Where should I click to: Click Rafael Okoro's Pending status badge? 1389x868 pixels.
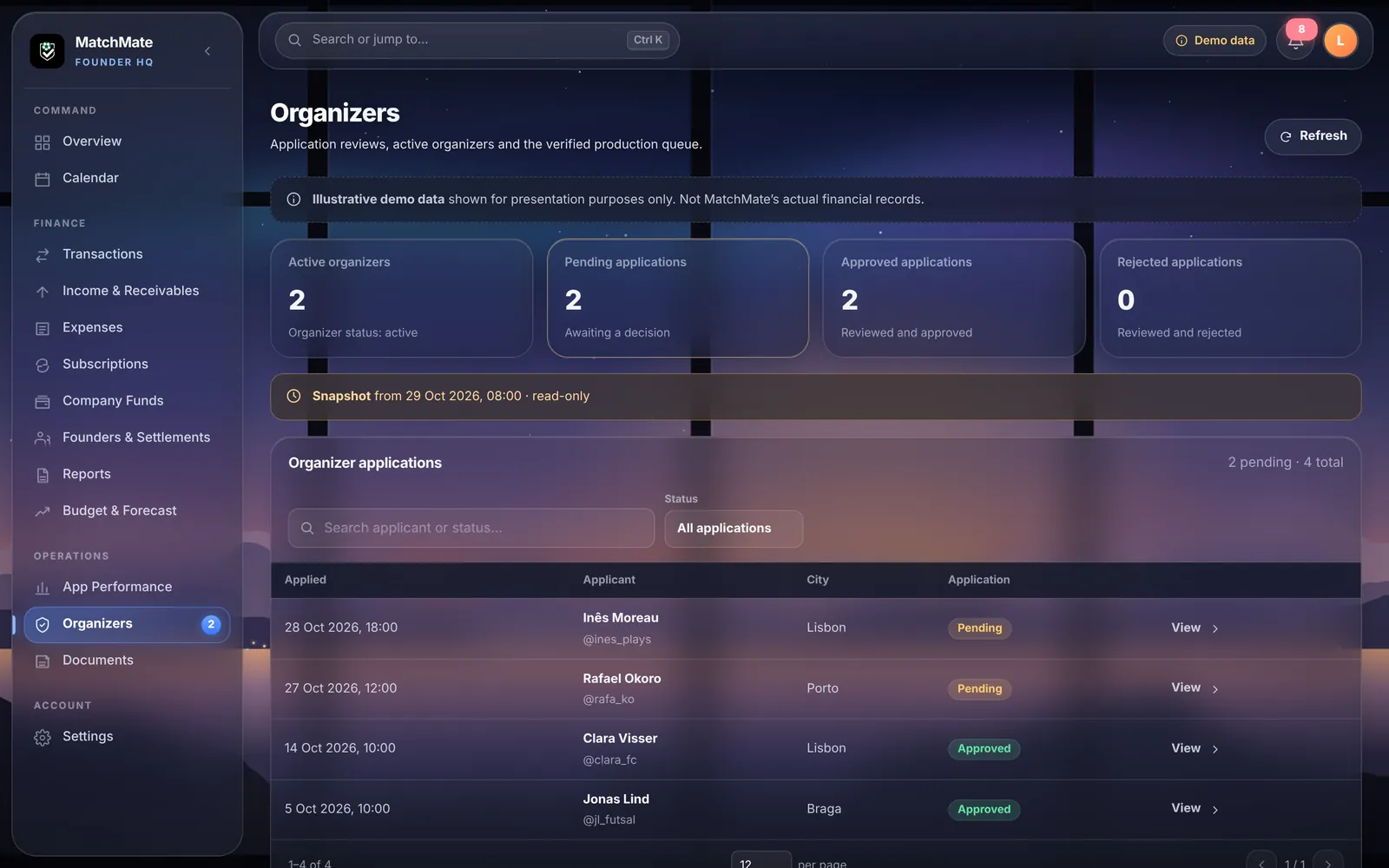point(979,689)
